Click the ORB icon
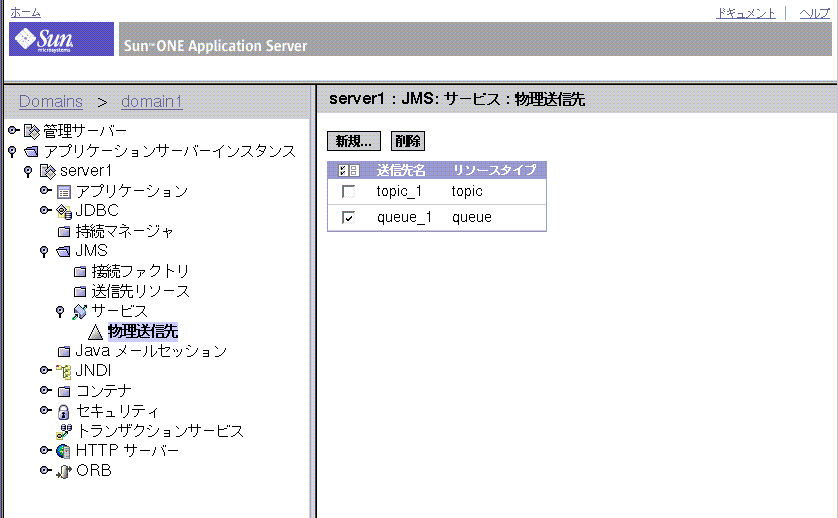This screenshot has width=838, height=518. pos(64,471)
